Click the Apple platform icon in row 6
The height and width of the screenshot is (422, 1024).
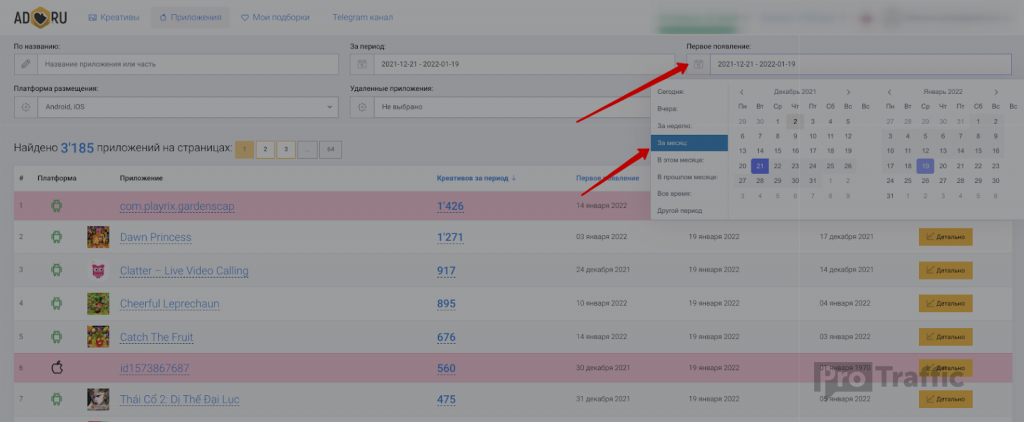(57, 367)
